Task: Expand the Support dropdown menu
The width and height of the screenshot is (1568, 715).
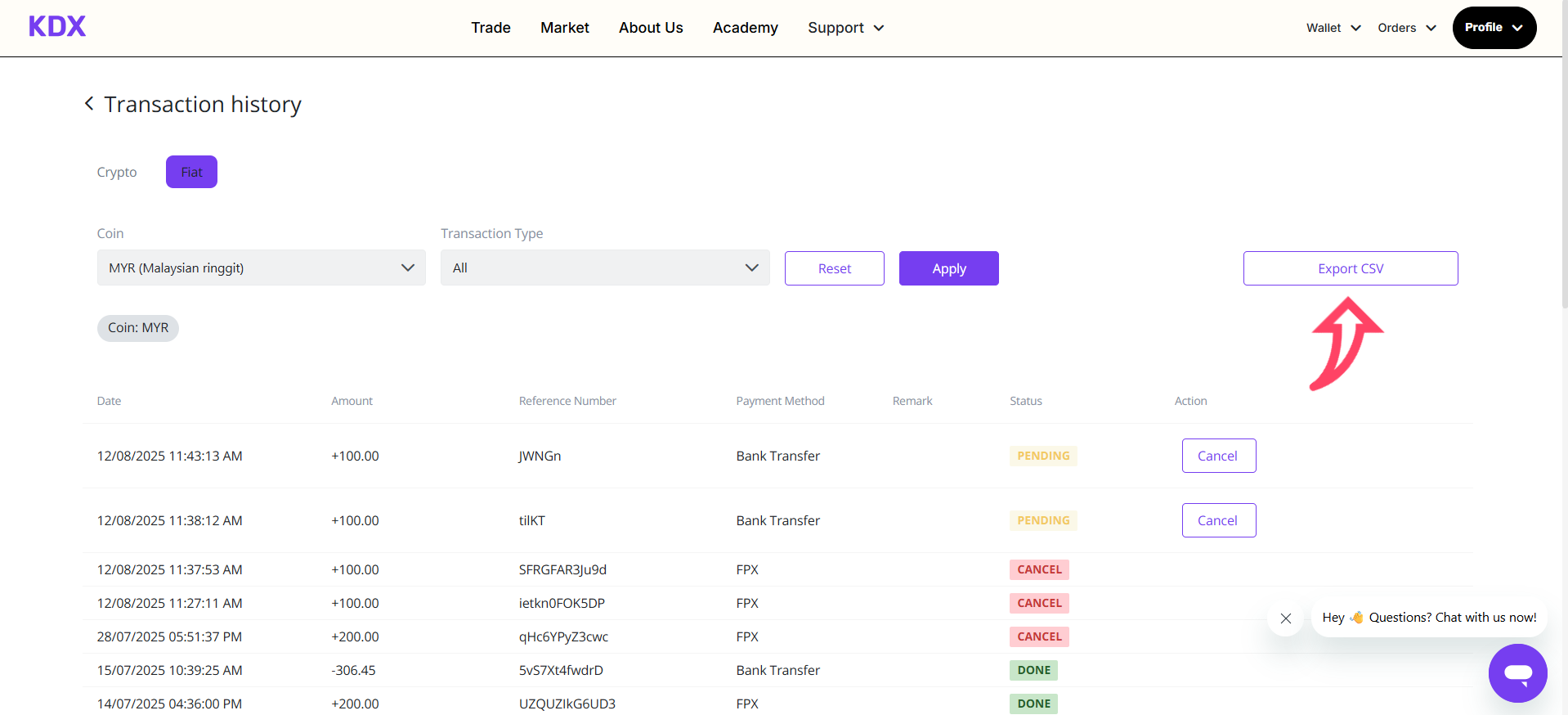Action: coord(846,28)
